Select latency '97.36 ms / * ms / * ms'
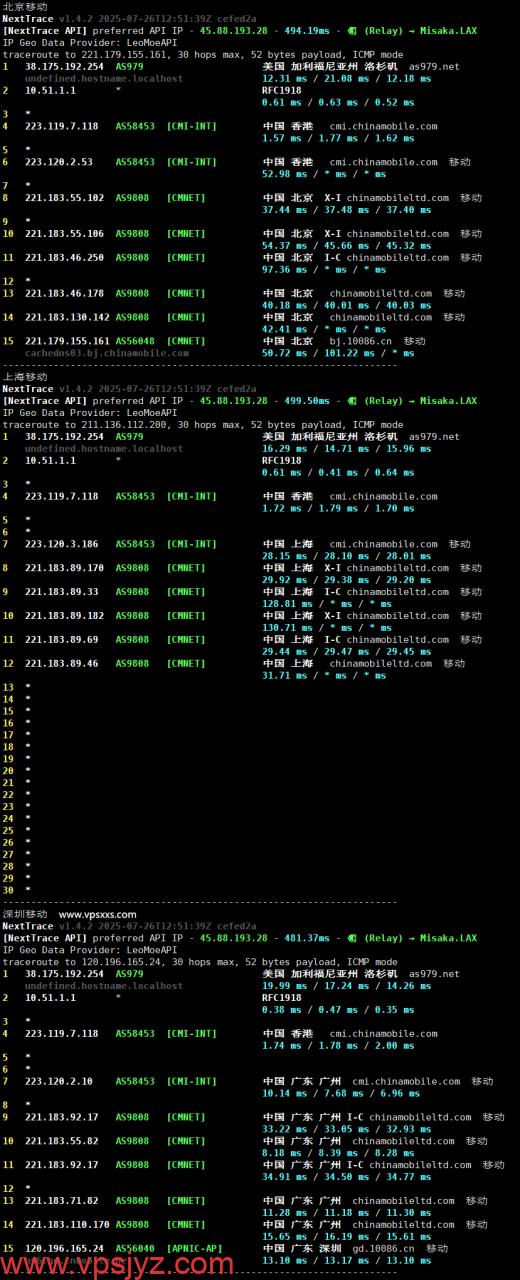Image resolution: width=520 pixels, height=1280 pixels. (x=324, y=270)
